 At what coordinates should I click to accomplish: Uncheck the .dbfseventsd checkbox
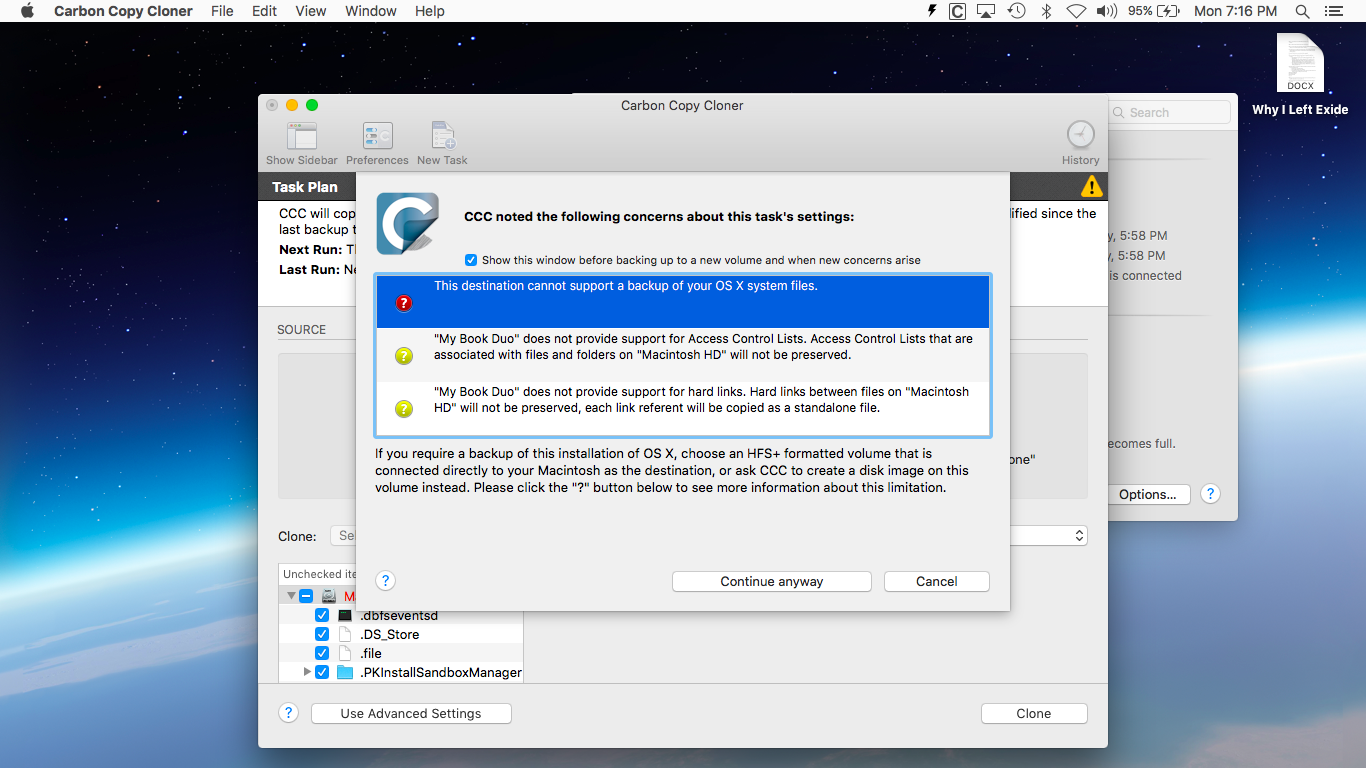pos(322,615)
